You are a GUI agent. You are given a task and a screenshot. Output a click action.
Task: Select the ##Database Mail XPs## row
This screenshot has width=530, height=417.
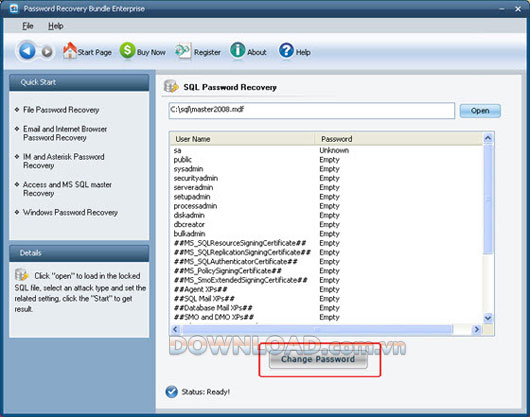pyautogui.click(x=326, y=308)
